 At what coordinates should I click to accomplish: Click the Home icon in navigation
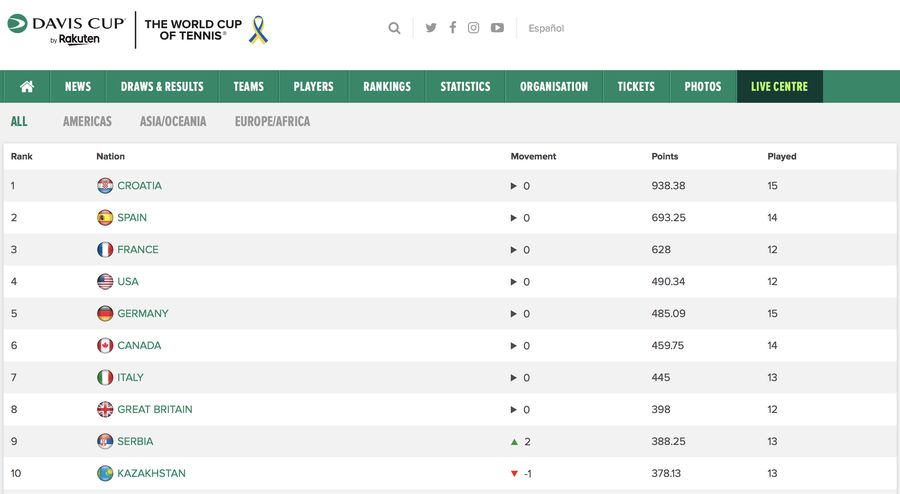pos(27,87)
